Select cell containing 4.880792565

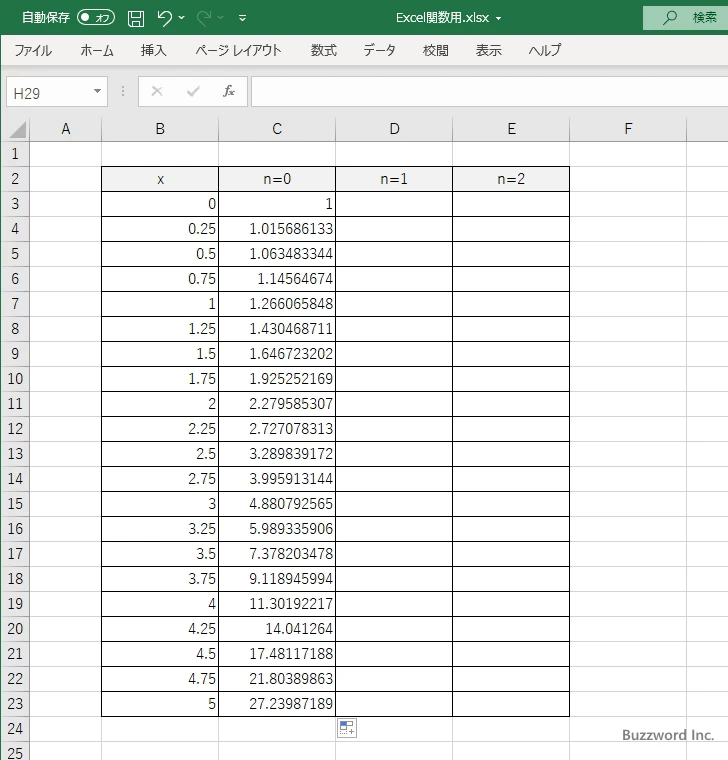277,504
